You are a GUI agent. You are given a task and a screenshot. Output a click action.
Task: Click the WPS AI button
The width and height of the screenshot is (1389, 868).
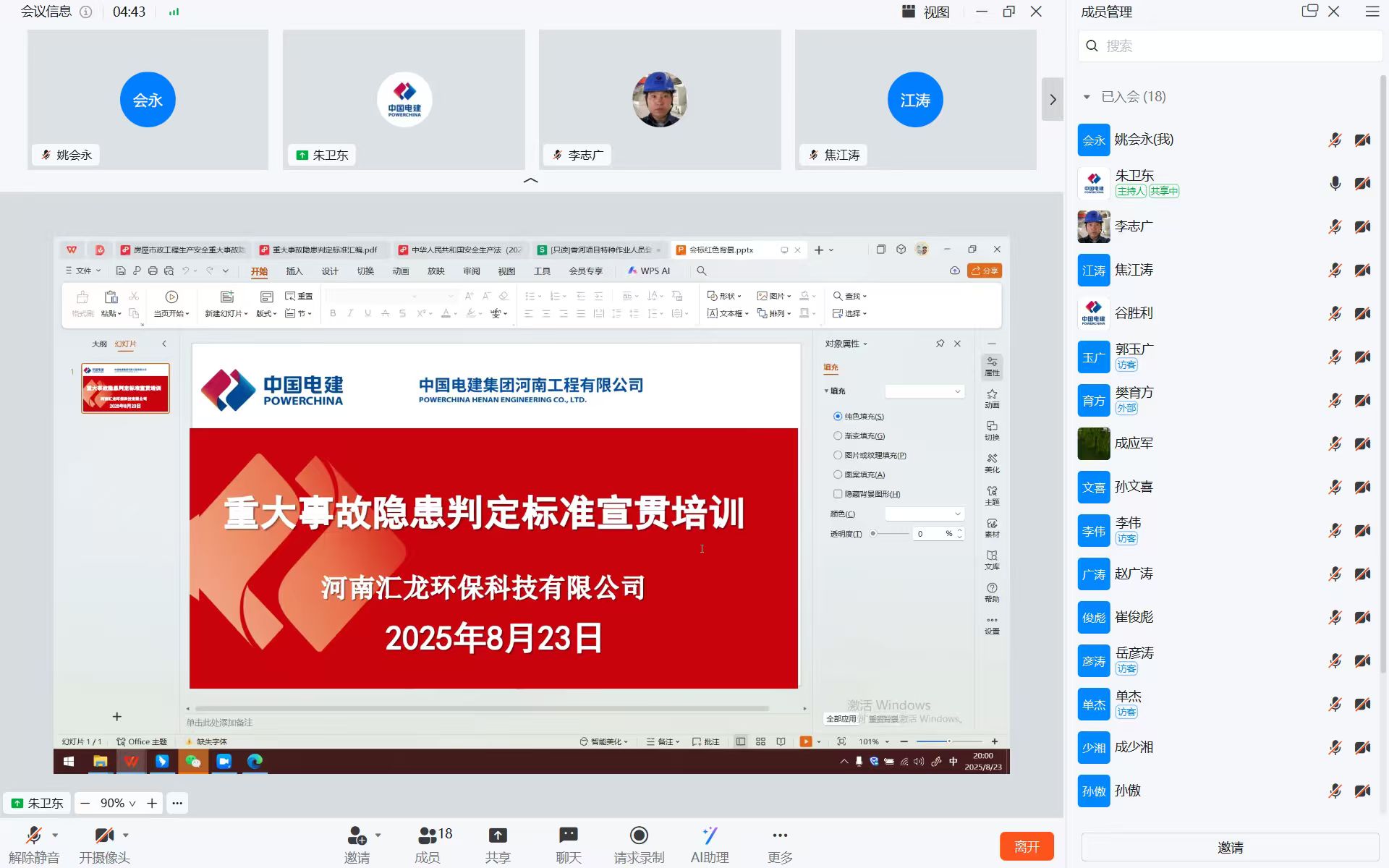648,271
